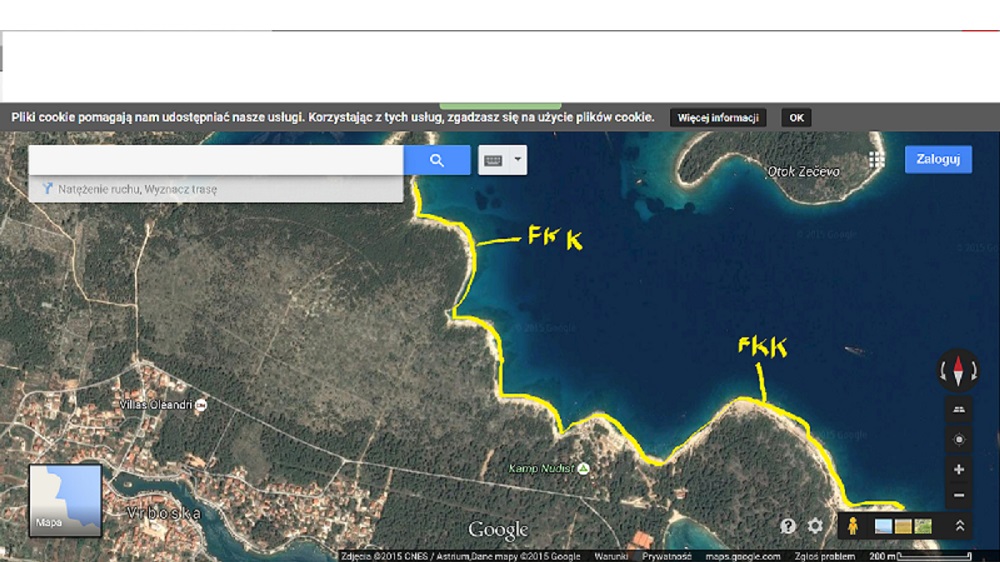Click the Zaloguj sign-in button
The height and width of the screenshot is (562, 1000).
[938, 160]
